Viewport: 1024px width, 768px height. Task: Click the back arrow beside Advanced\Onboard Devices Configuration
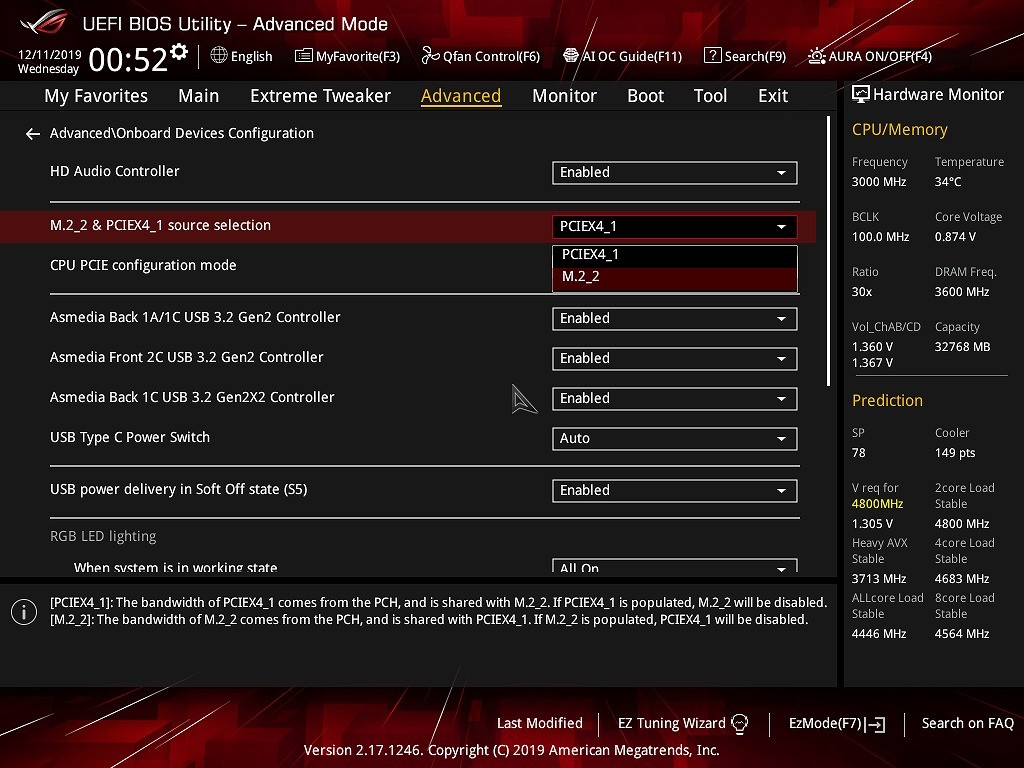point(33,133)
